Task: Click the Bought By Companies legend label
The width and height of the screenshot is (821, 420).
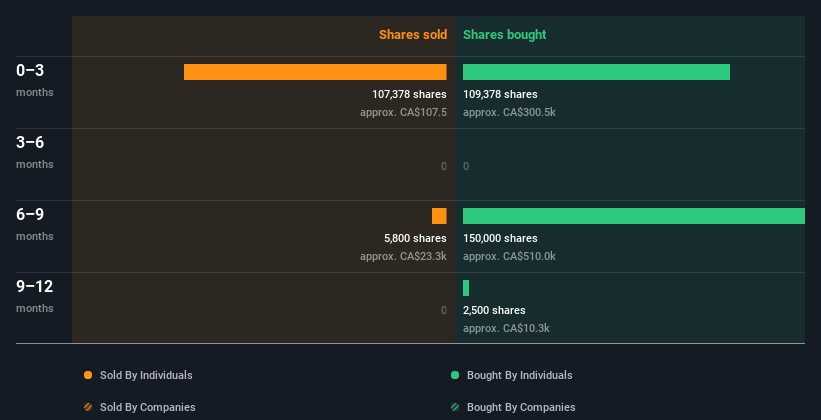Action: click(521, 407)
